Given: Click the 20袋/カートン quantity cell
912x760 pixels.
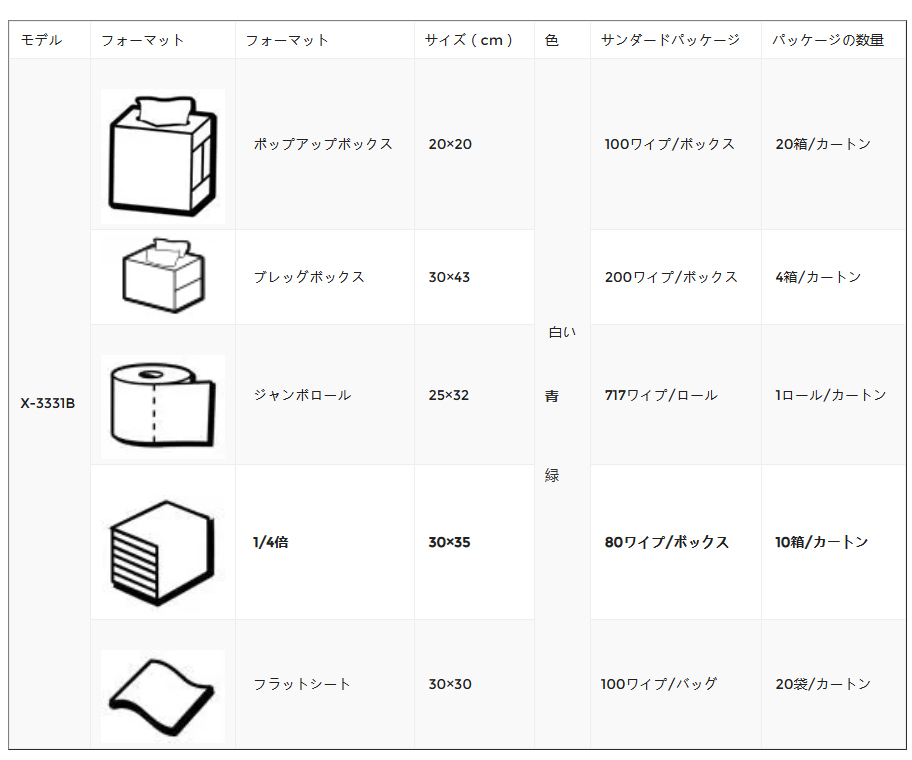Looking at the screenshot, I should pos(822,684).
